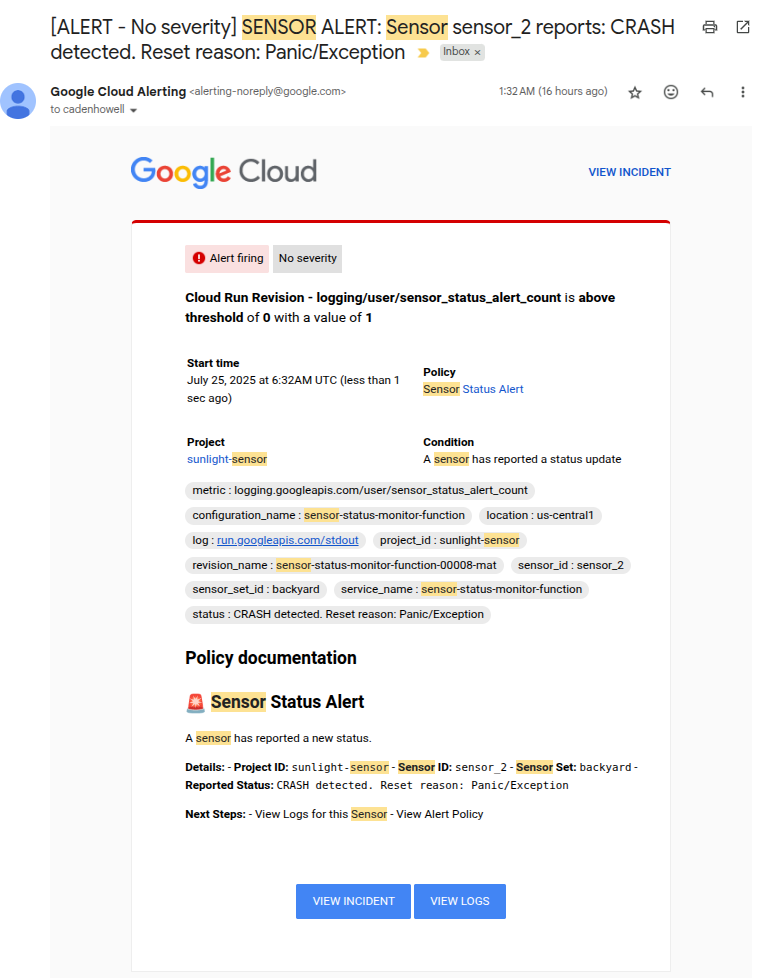Open the Sensor Status Alert policy link
Viewport: 758px width, 978px height.
pyautogui.click(x=473, y=389)
